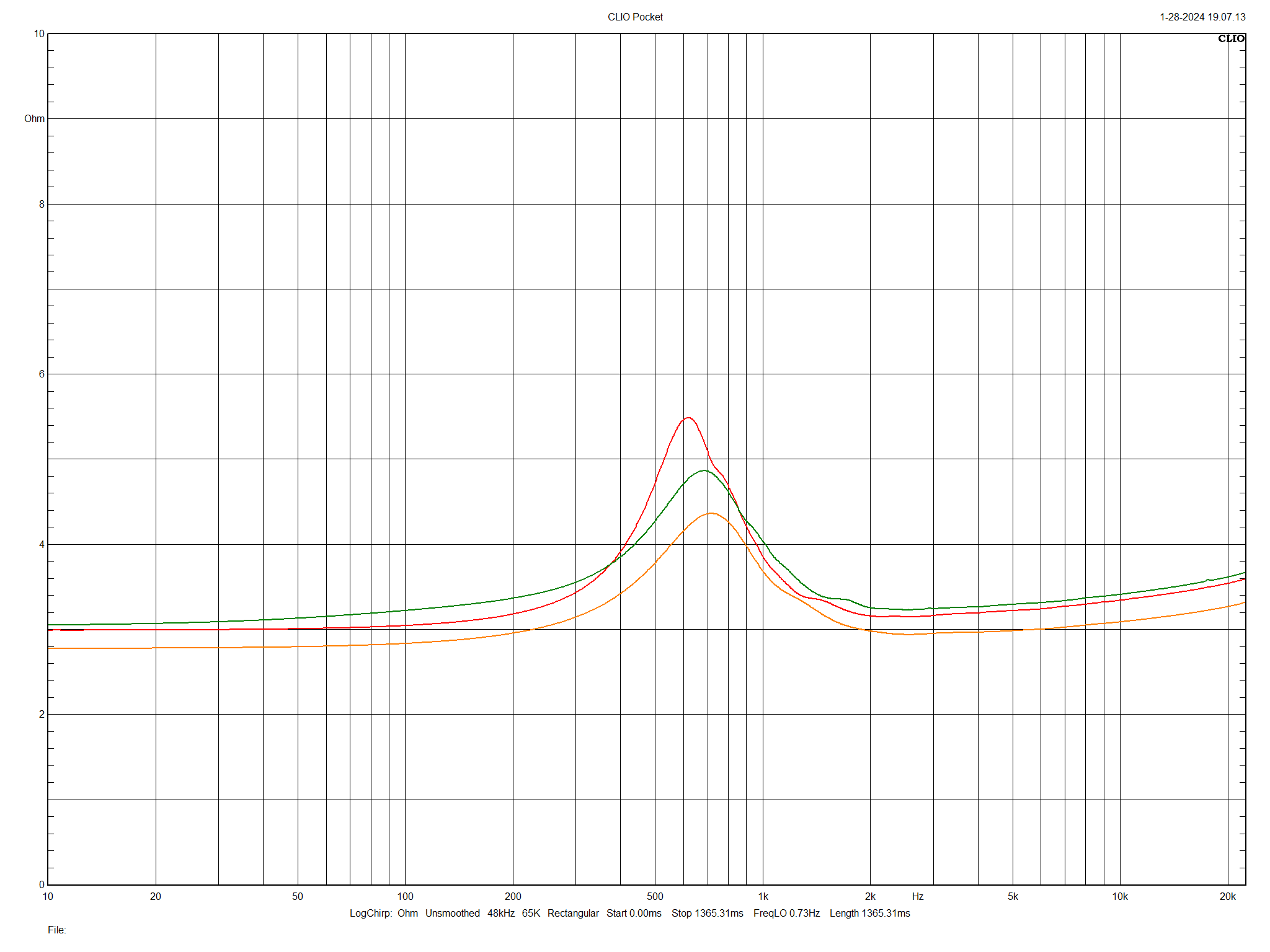Click the date stamp 1-28-2024 19.07.13
The height and width of the screenshot is (952, 1270).
[1202, 17]
